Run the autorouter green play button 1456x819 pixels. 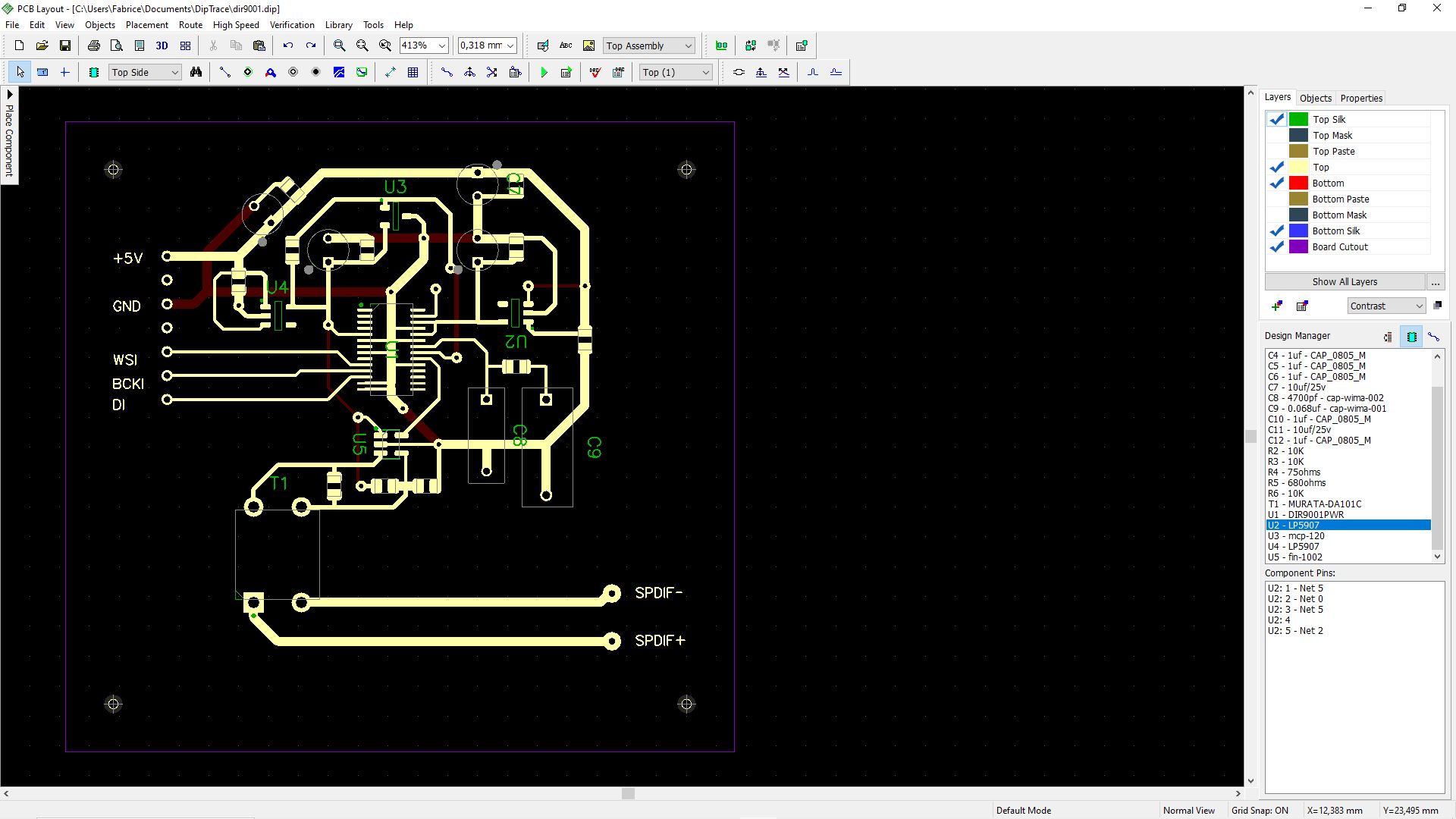544,72
